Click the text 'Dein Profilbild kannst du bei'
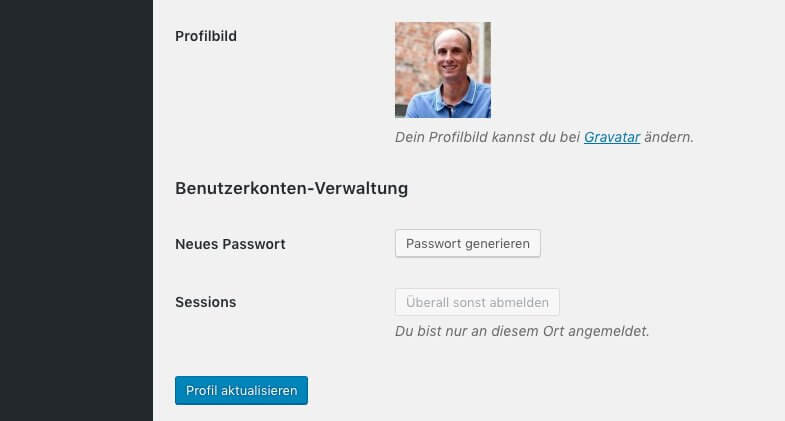Image resolution: width=785 pixels, height=421 pixels. [x=487, y=137]
